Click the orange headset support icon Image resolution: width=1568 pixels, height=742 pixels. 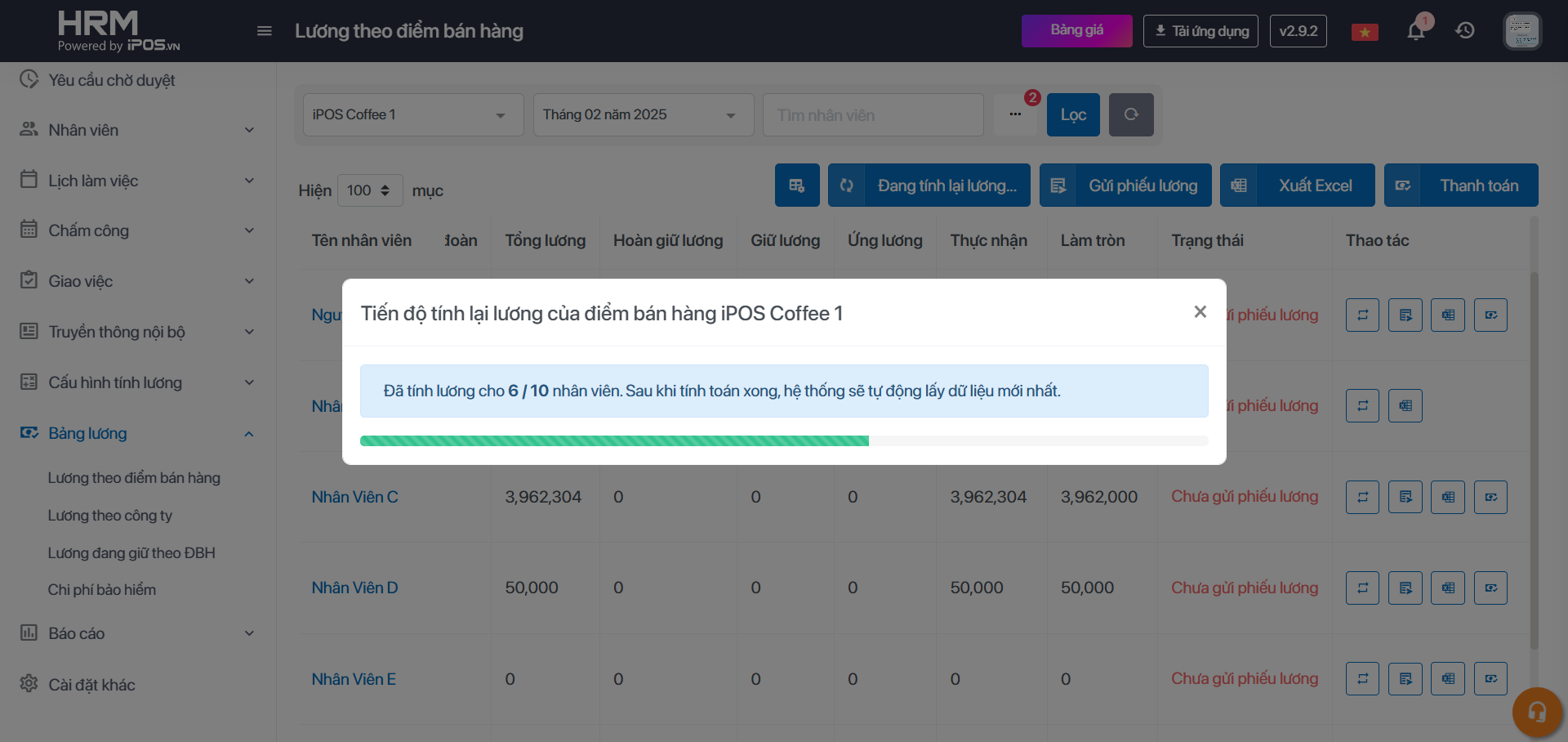1536,712
